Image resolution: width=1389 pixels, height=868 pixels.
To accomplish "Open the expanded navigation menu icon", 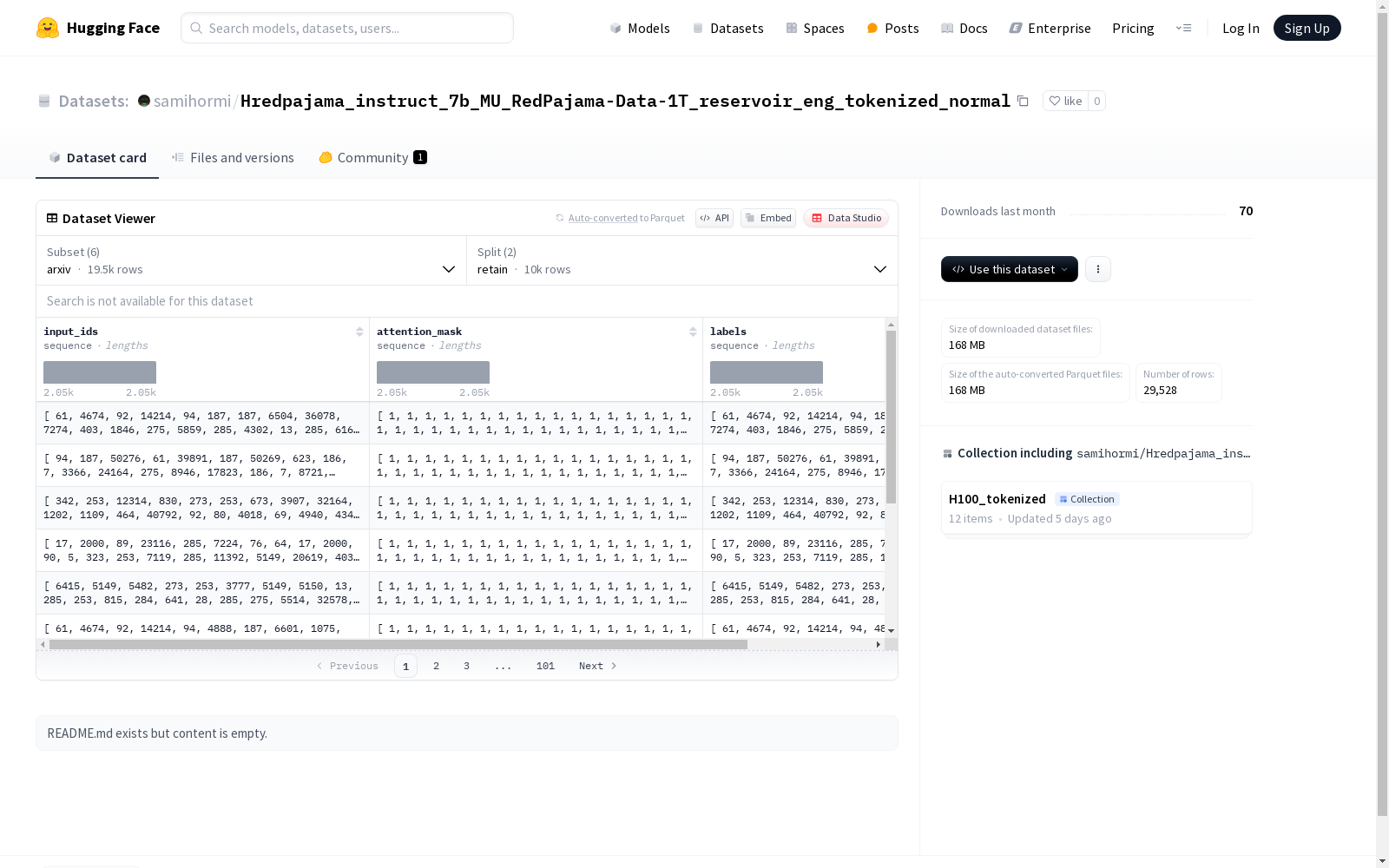I will [x=1183, y=28].
